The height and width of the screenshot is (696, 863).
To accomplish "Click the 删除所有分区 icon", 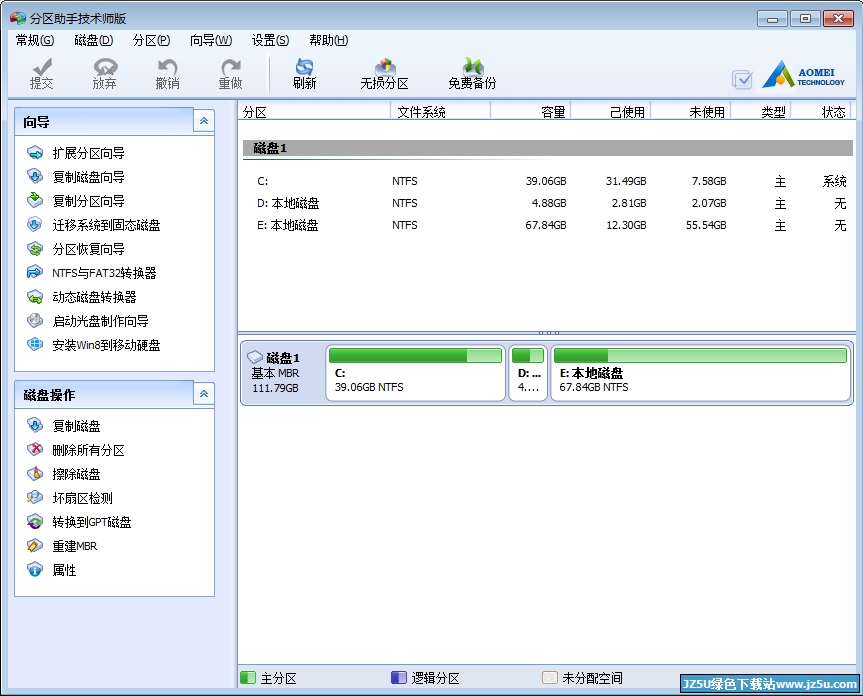I will (x=35, y=450).
